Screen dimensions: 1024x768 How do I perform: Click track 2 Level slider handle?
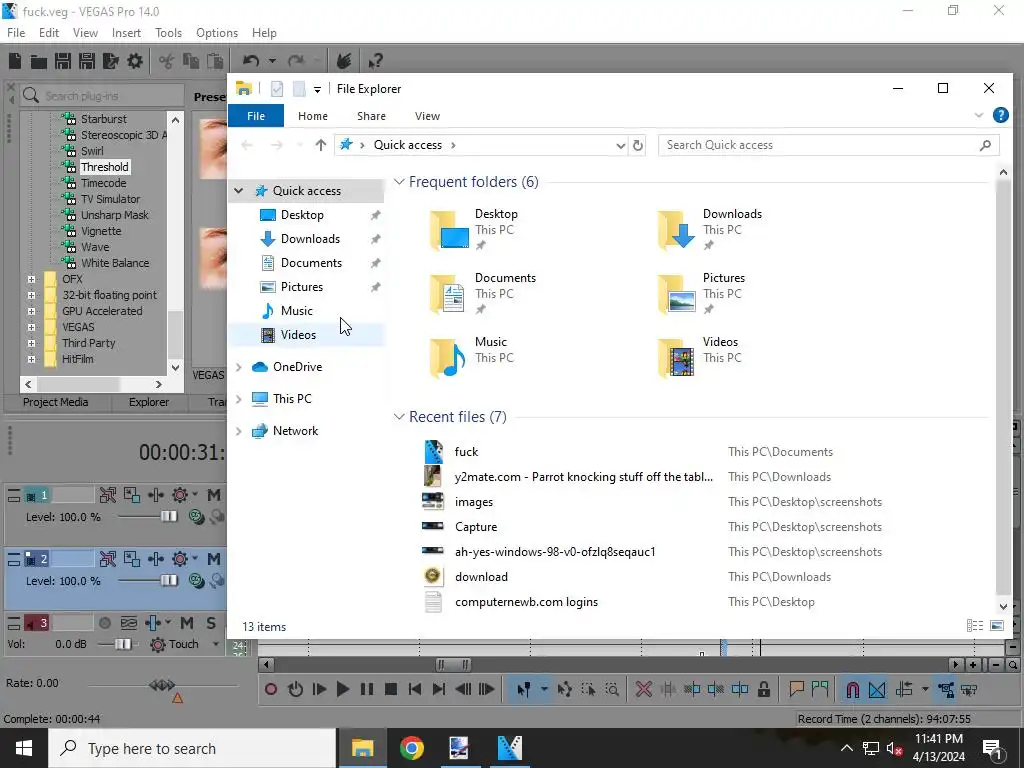tap(168, 581)
